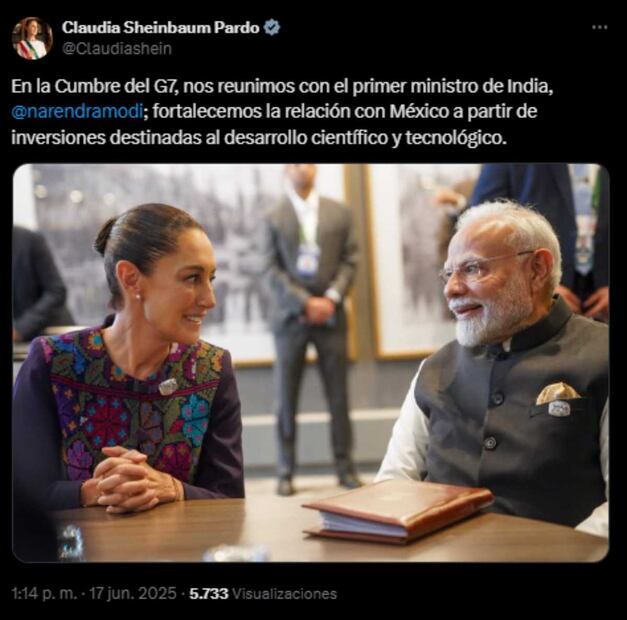Click the brown leather folder on table
Screen dimensions: 627x620
click(398, 512)
